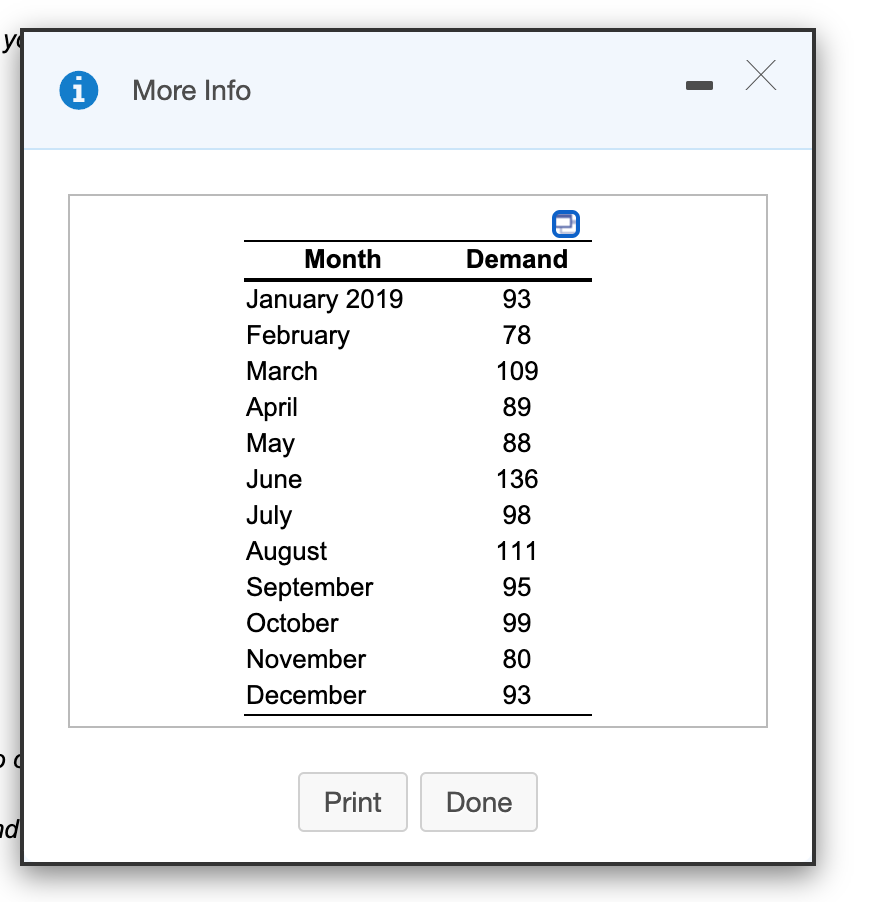Minimize the More Info dialog

click(699, 86)
